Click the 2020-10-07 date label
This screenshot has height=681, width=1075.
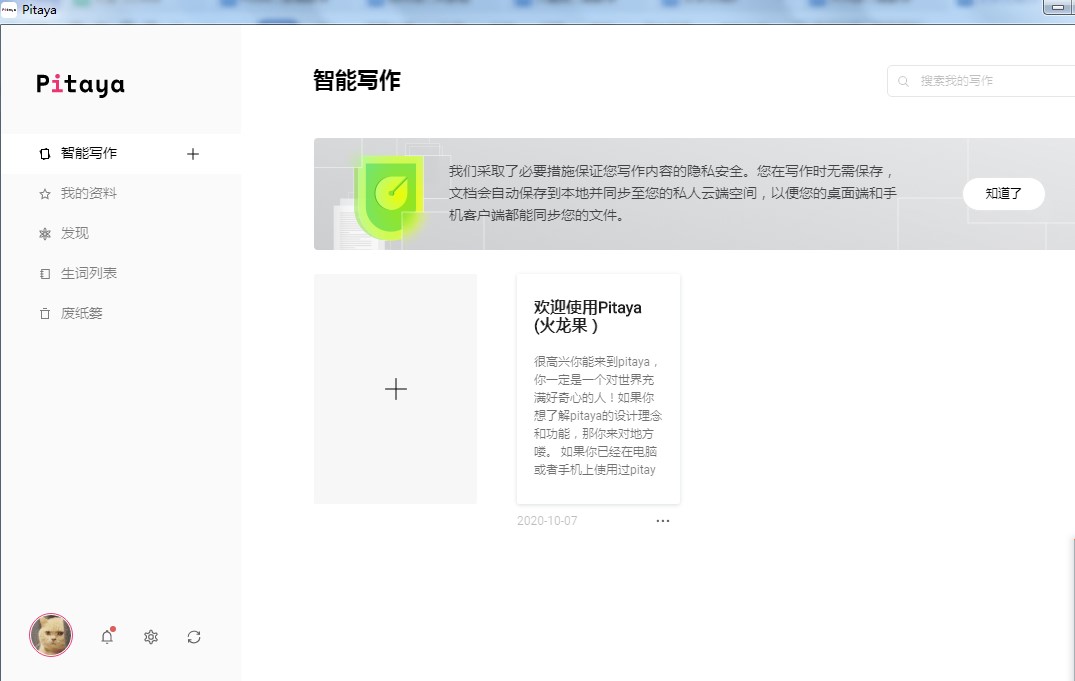[x=547, y=521]
